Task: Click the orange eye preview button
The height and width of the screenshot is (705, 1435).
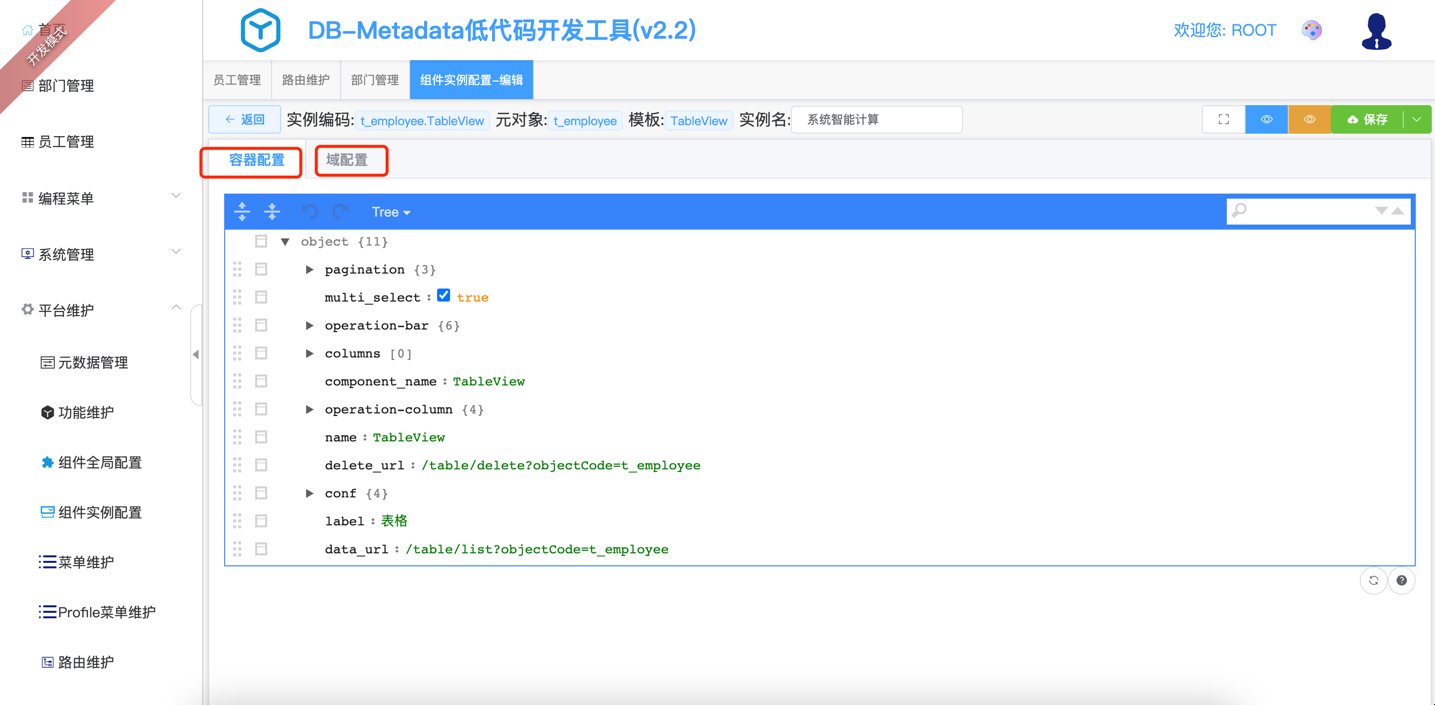Action: 1309,120
